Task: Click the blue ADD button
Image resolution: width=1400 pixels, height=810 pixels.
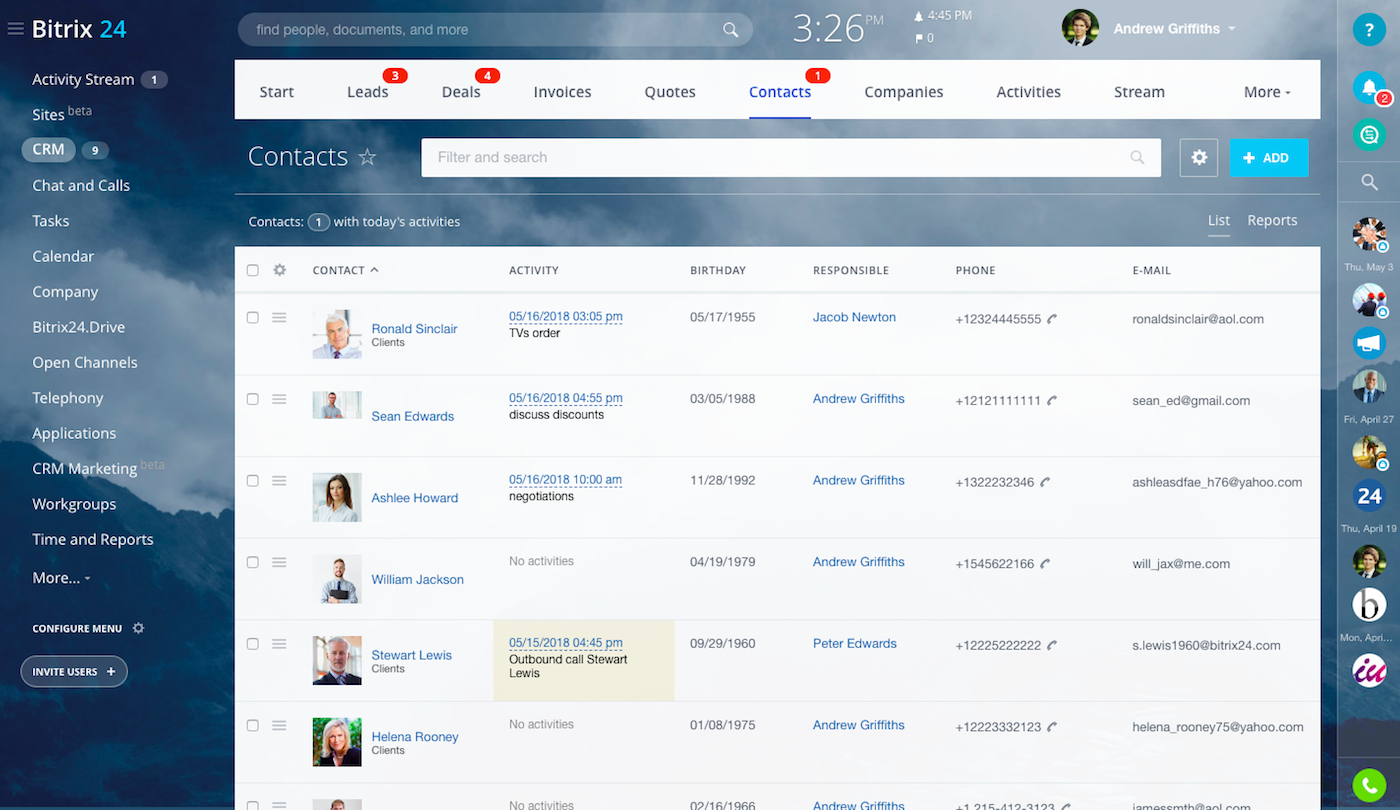Action: point(1267,158)
